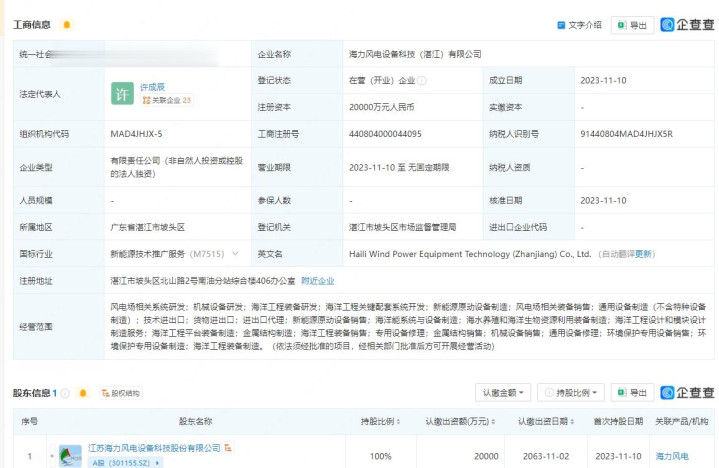Select the English name Haili Wind Power Equipment
Image resolution: width=719 pixels, height=468 pixels.
pyautogui.click(x=470, y=254)
